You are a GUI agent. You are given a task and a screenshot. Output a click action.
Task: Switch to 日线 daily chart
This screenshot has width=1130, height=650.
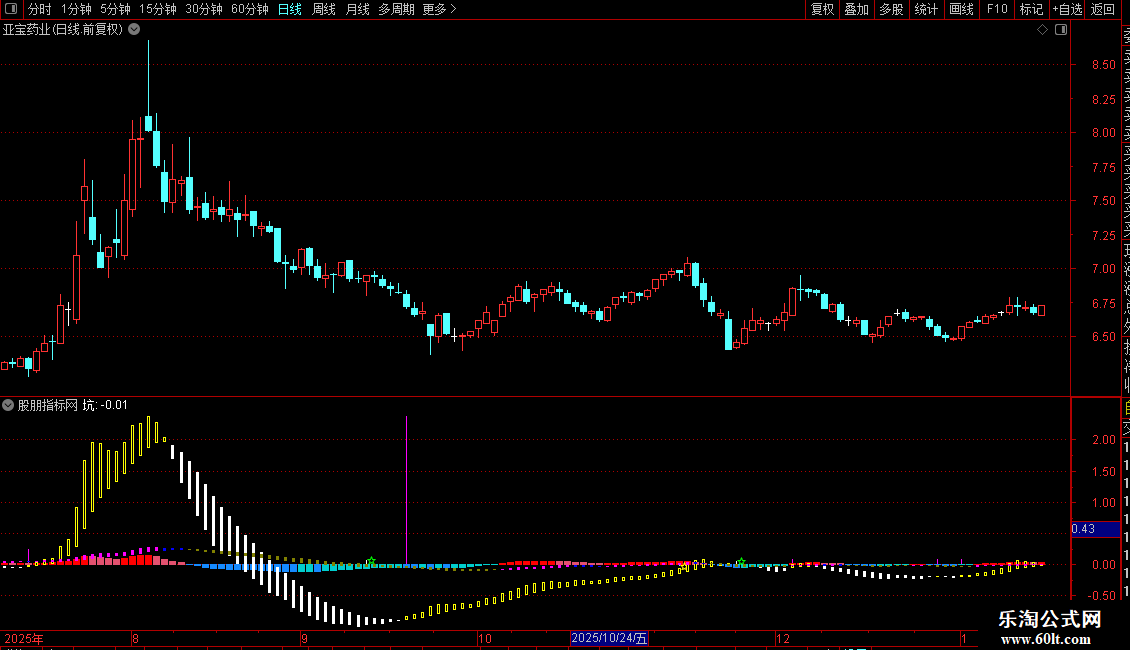pyautogui.click(x=290, y=9)
